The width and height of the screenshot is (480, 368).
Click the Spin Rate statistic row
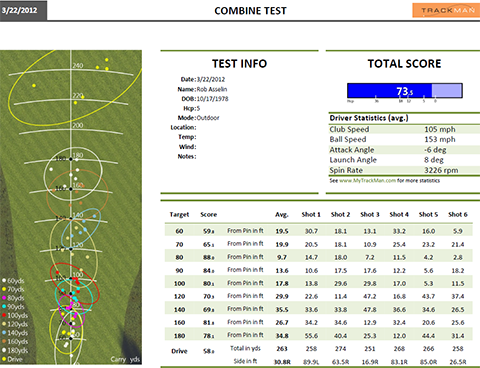click(404, 170)
